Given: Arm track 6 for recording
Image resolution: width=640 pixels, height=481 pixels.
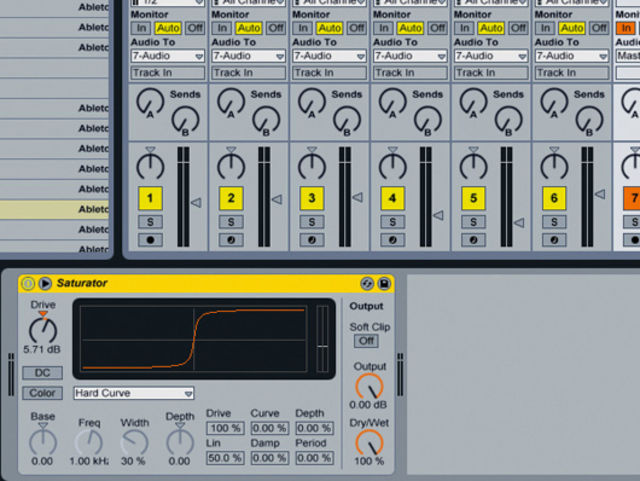Looking at the screenshot, I should (x=554, y=240).
